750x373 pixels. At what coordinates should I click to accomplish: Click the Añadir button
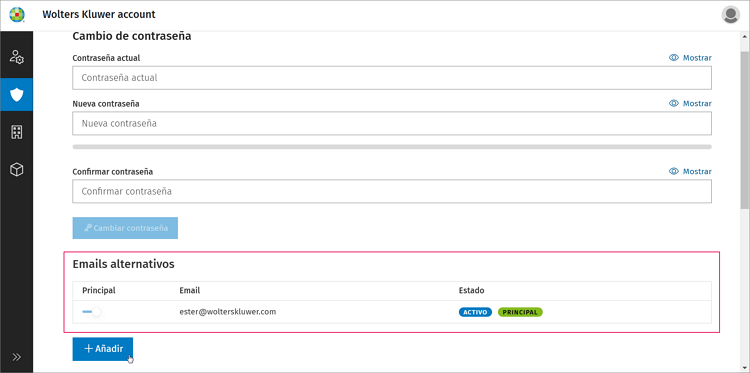coord(103,349)
